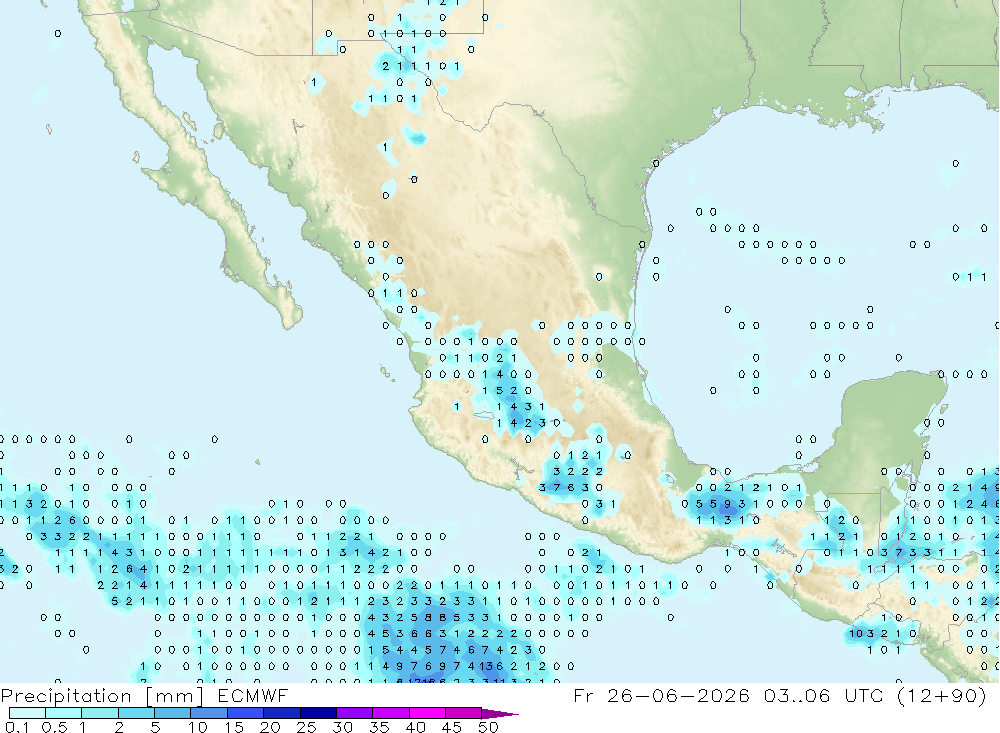Viewport: 1000px width, 733px height.
Task: Click the '0.1' legend scale label
Action: tap(17, 727)
